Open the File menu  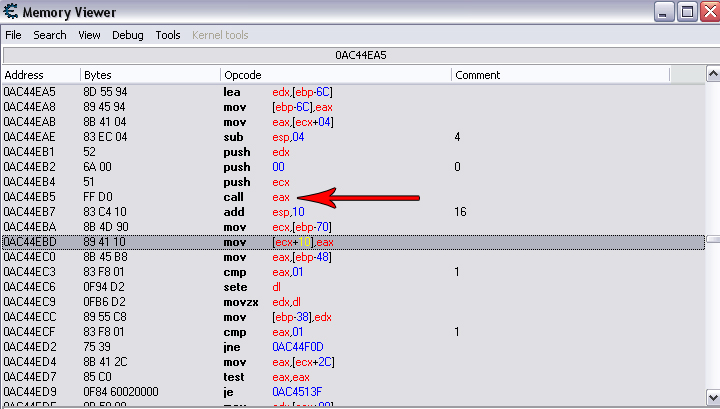click(x=13, y=35)
